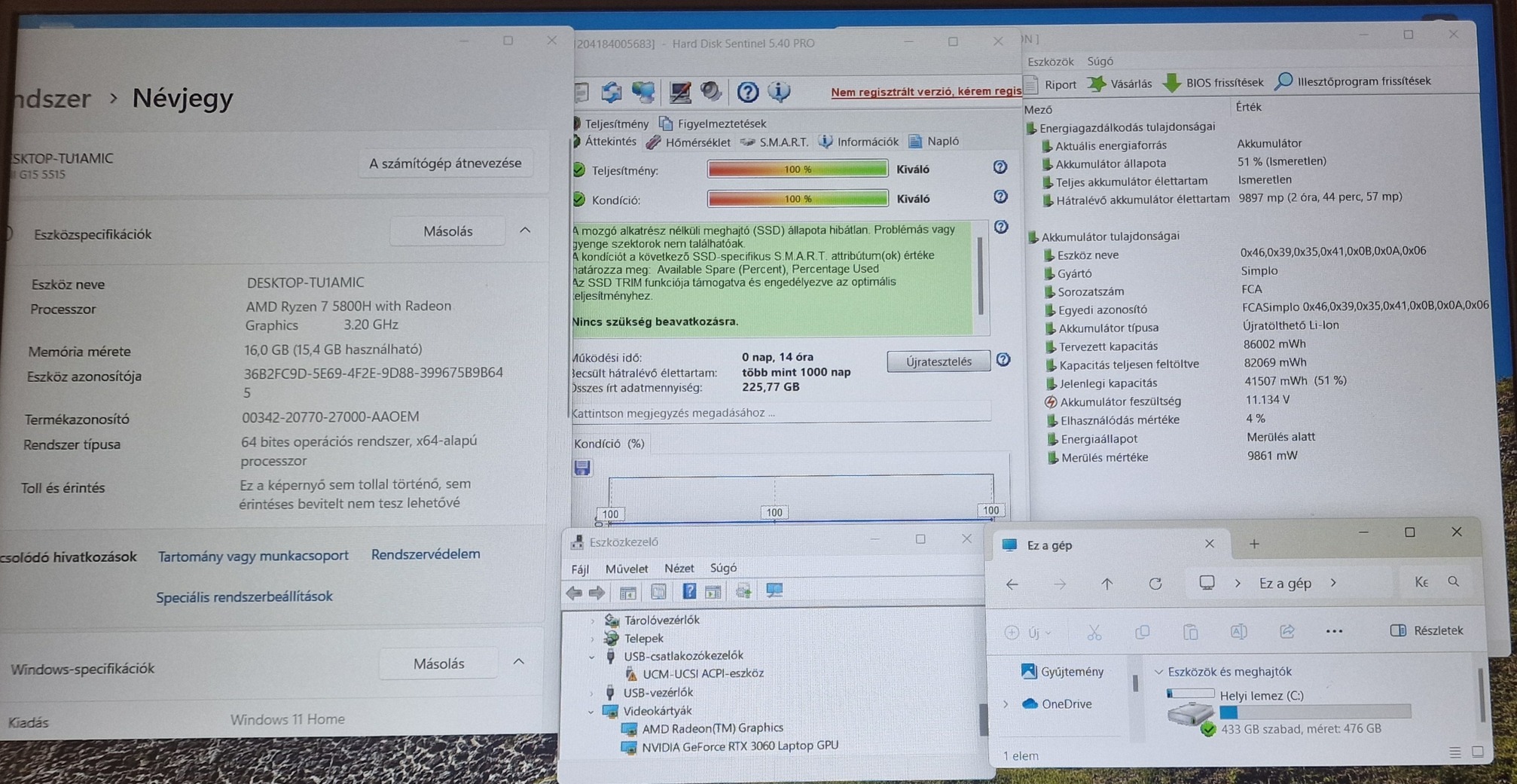Open the three-dots more menu in Ez a gép

tap(1334, 631)
